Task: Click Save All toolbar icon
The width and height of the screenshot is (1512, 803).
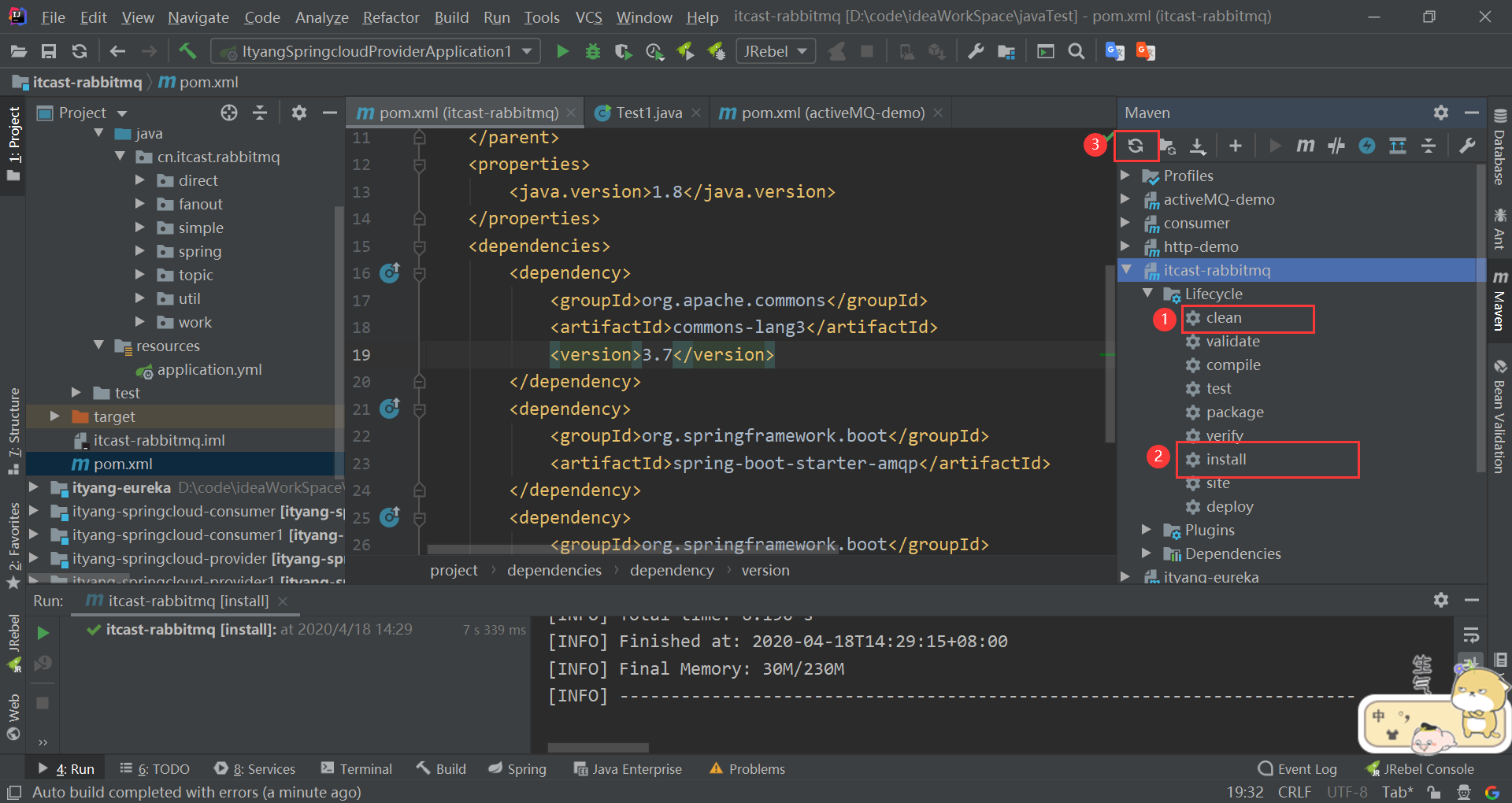Action: pyautogui.click(x=49, y=52)
